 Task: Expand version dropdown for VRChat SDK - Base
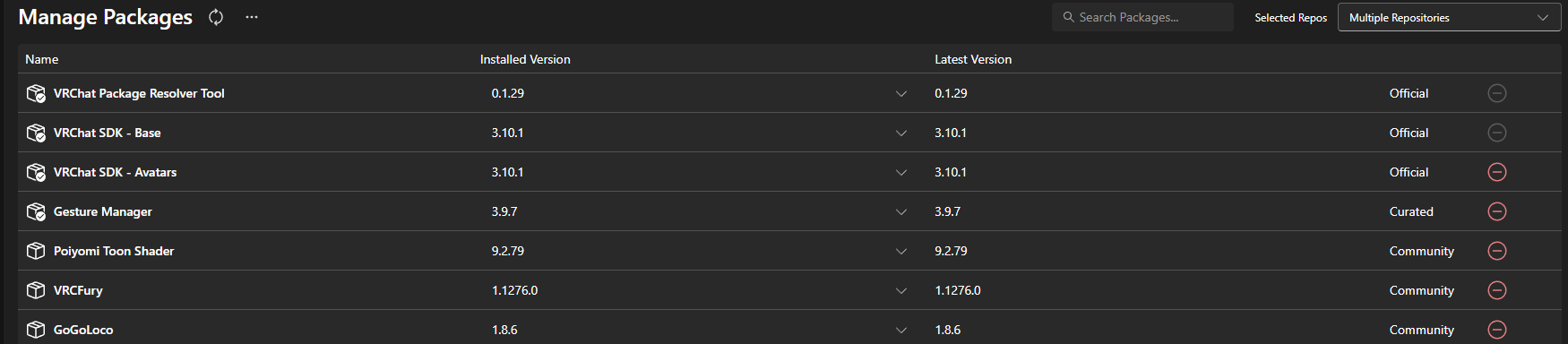tap(901, 133)
